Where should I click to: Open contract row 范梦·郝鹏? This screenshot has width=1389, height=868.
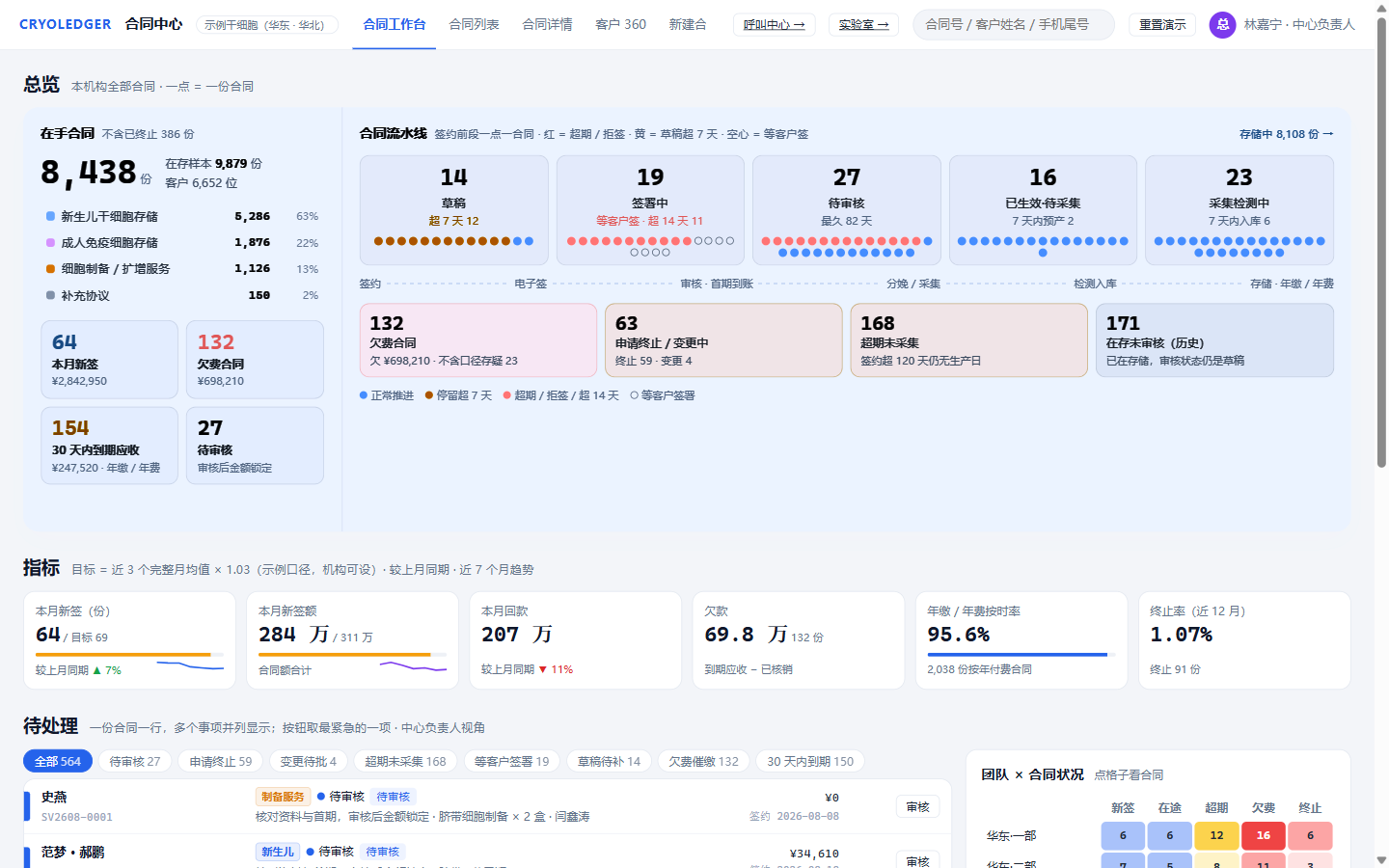[488, 853]
